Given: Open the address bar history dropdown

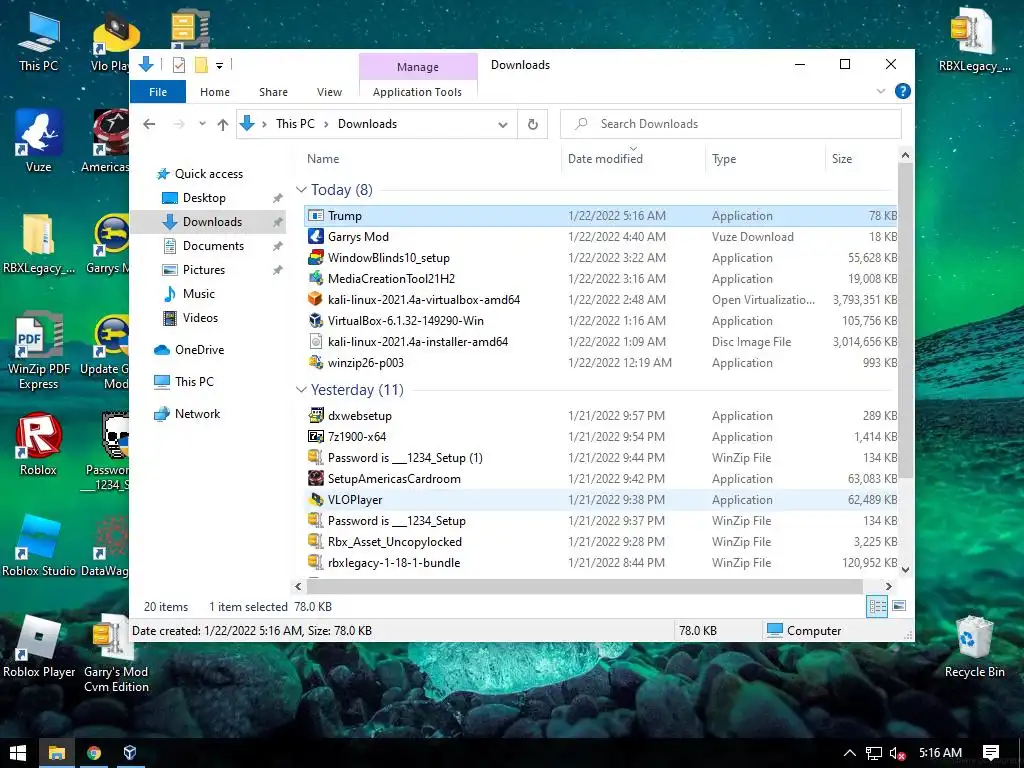Looking at the screenshot, I should point(503,124).
